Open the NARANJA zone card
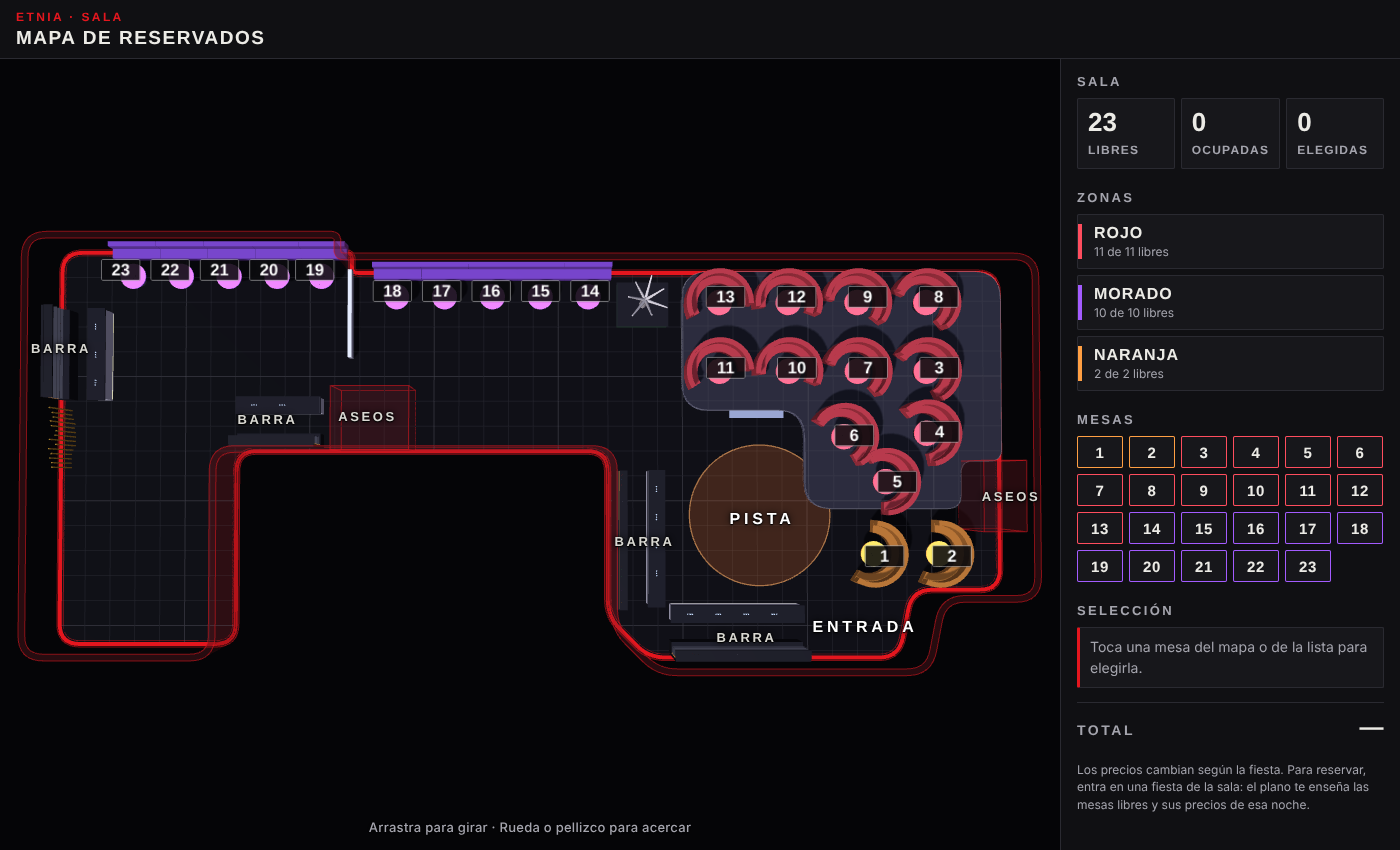 1230,363
